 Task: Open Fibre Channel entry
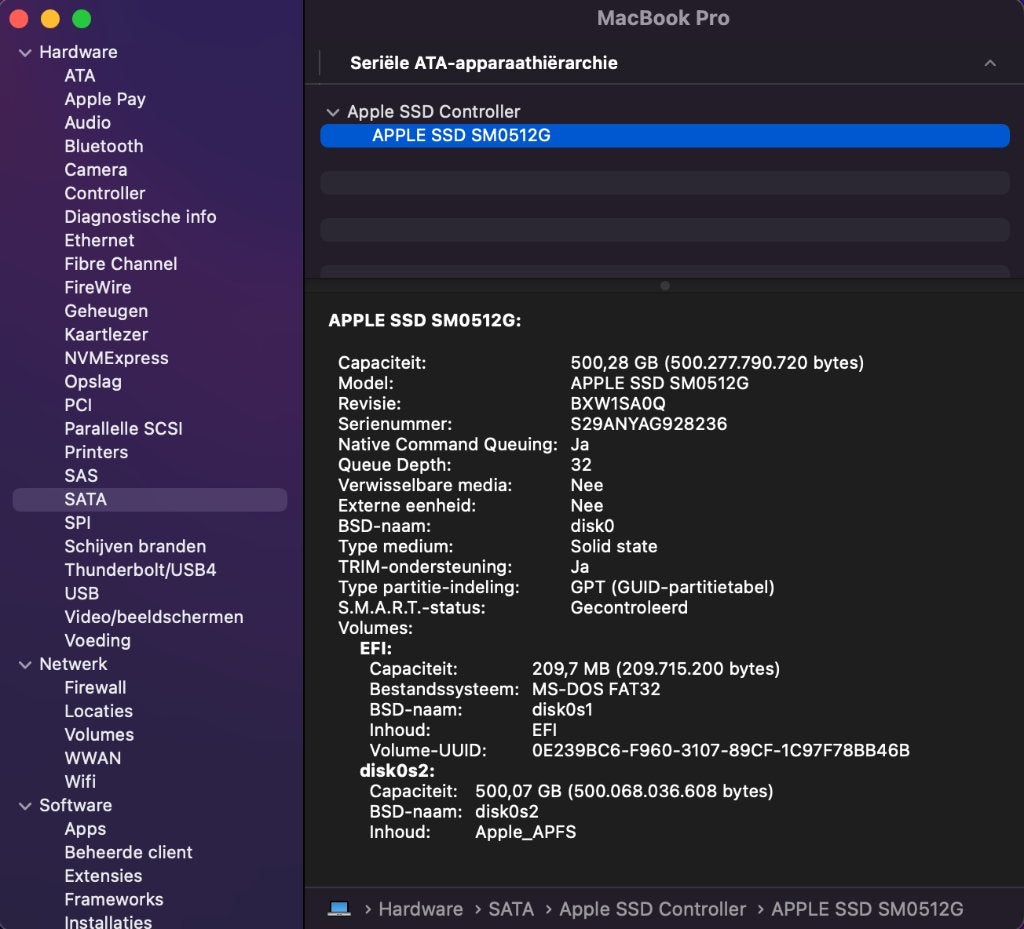121,264
